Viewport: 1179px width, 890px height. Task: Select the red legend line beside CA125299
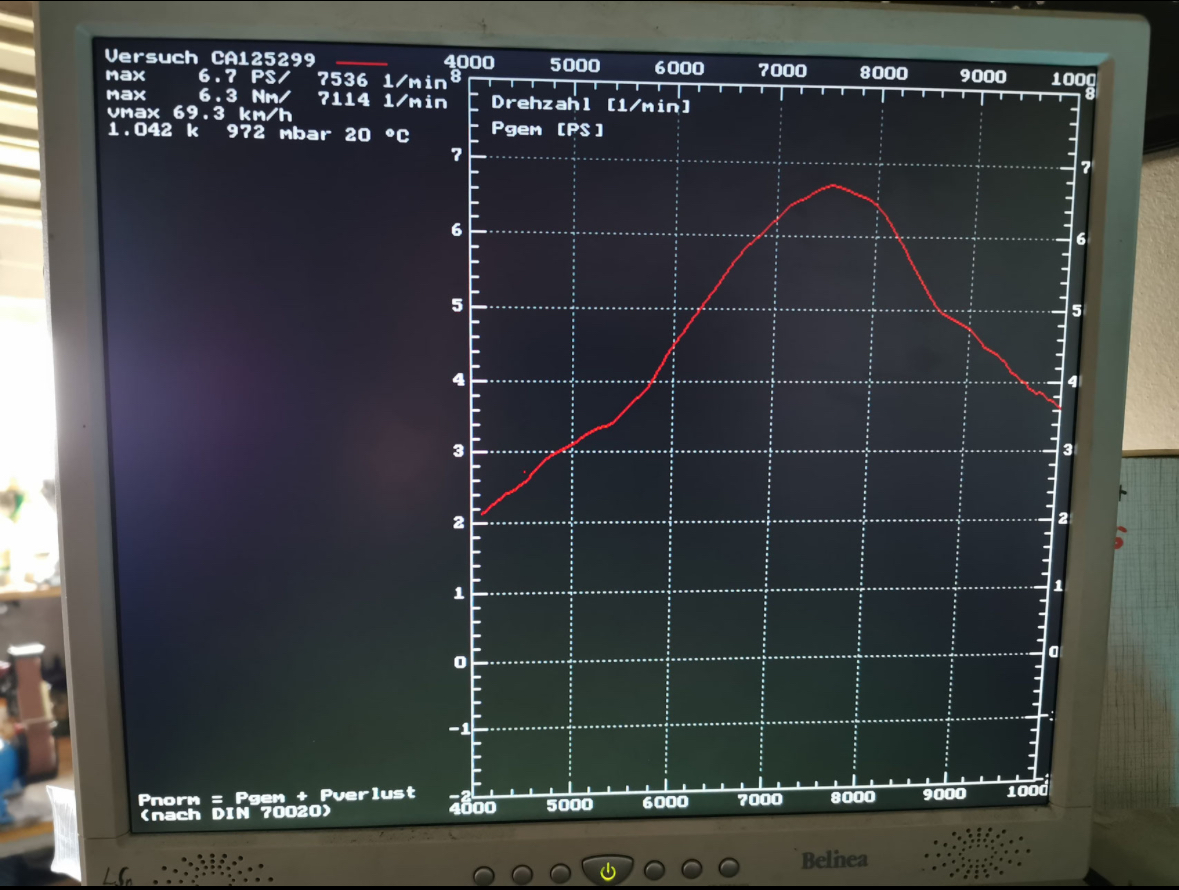pyautogui.click(x=362, y=63)
